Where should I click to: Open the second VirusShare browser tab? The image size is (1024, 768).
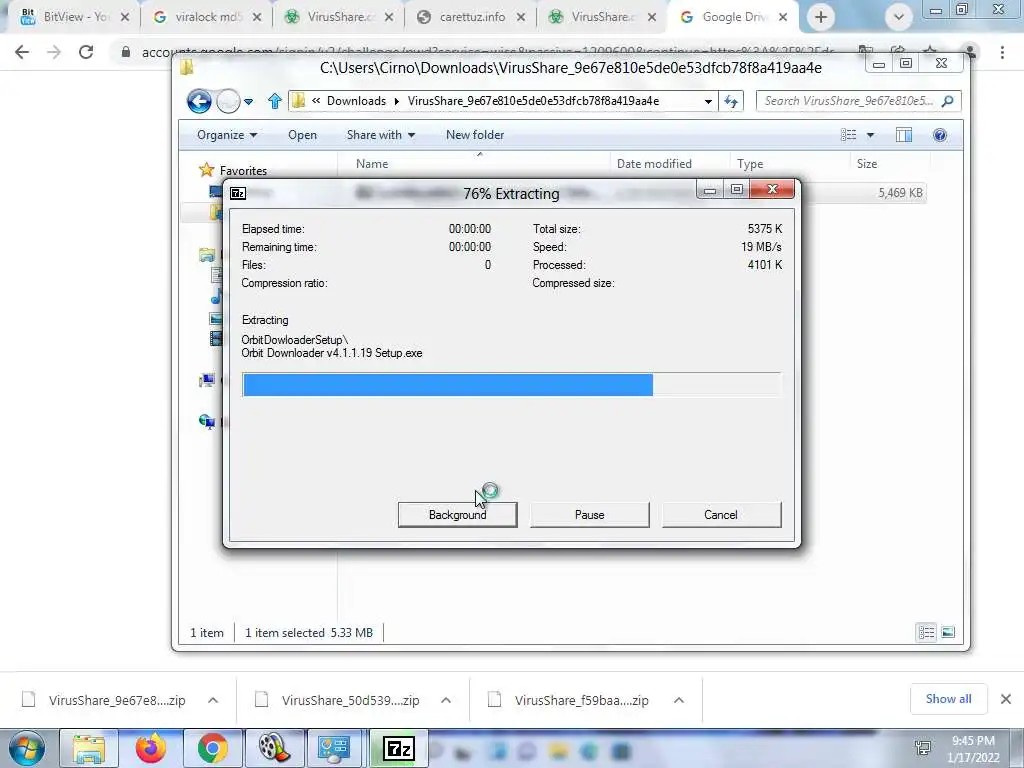(x=601, y=17)
